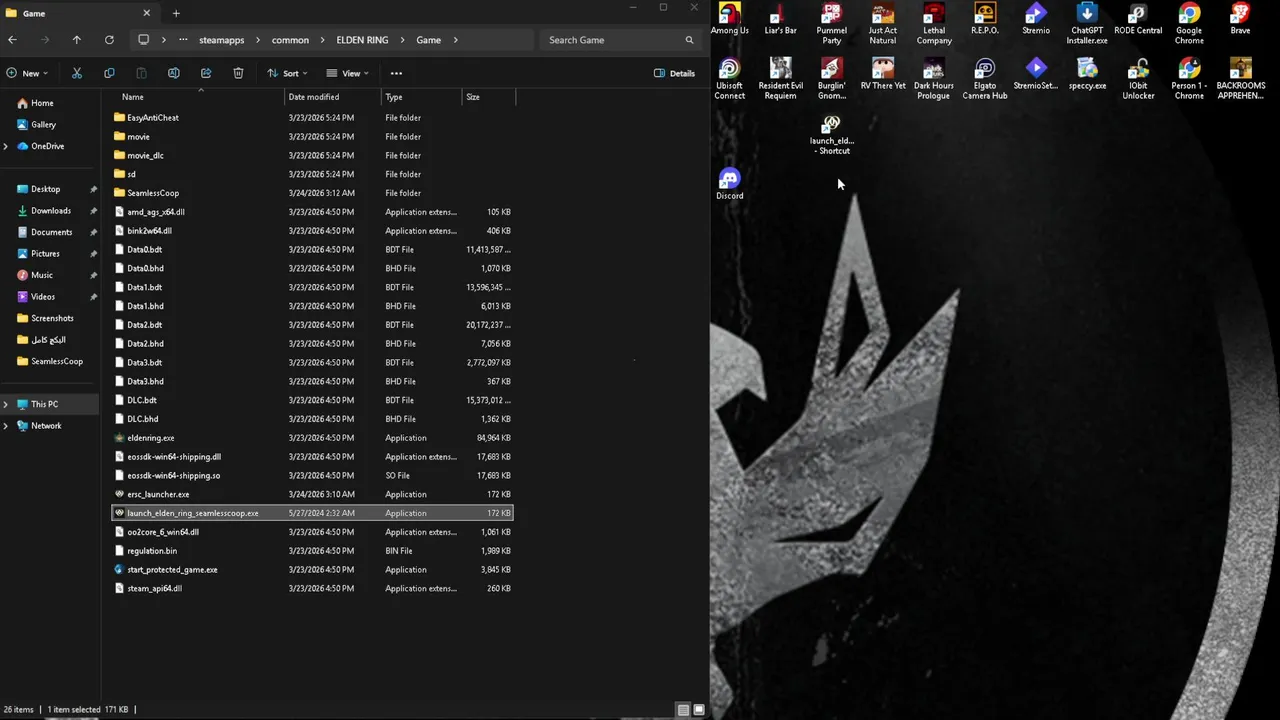Open Google Chrome desktop icon
The width and height of the screenshot is (1280, 720).
(x=1189, y=24)
